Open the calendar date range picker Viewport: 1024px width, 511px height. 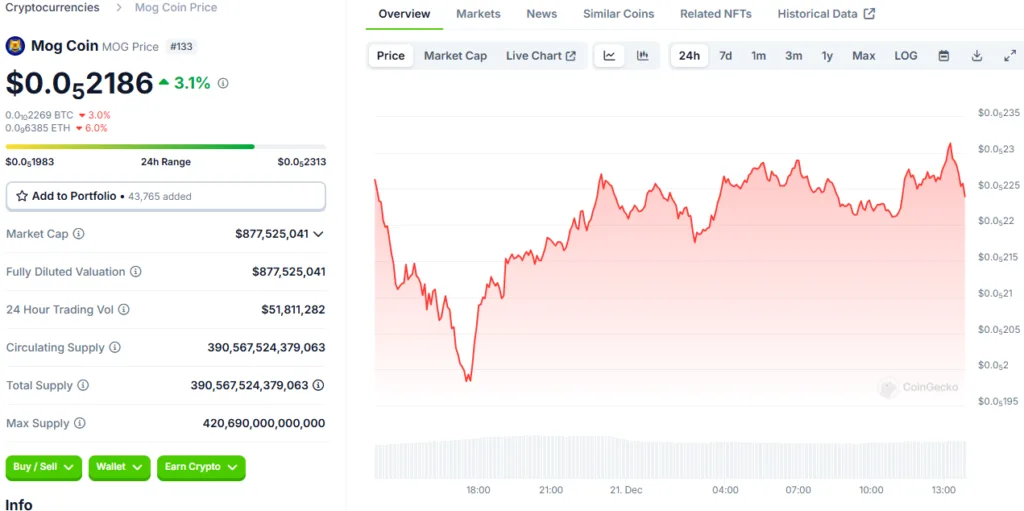944,56
